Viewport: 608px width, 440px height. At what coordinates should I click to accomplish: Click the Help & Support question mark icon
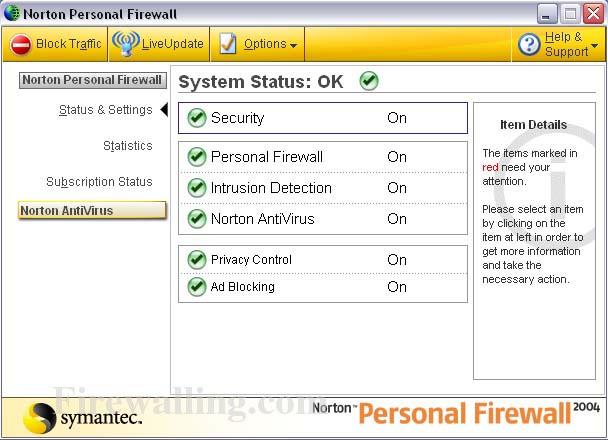(529, 44)
